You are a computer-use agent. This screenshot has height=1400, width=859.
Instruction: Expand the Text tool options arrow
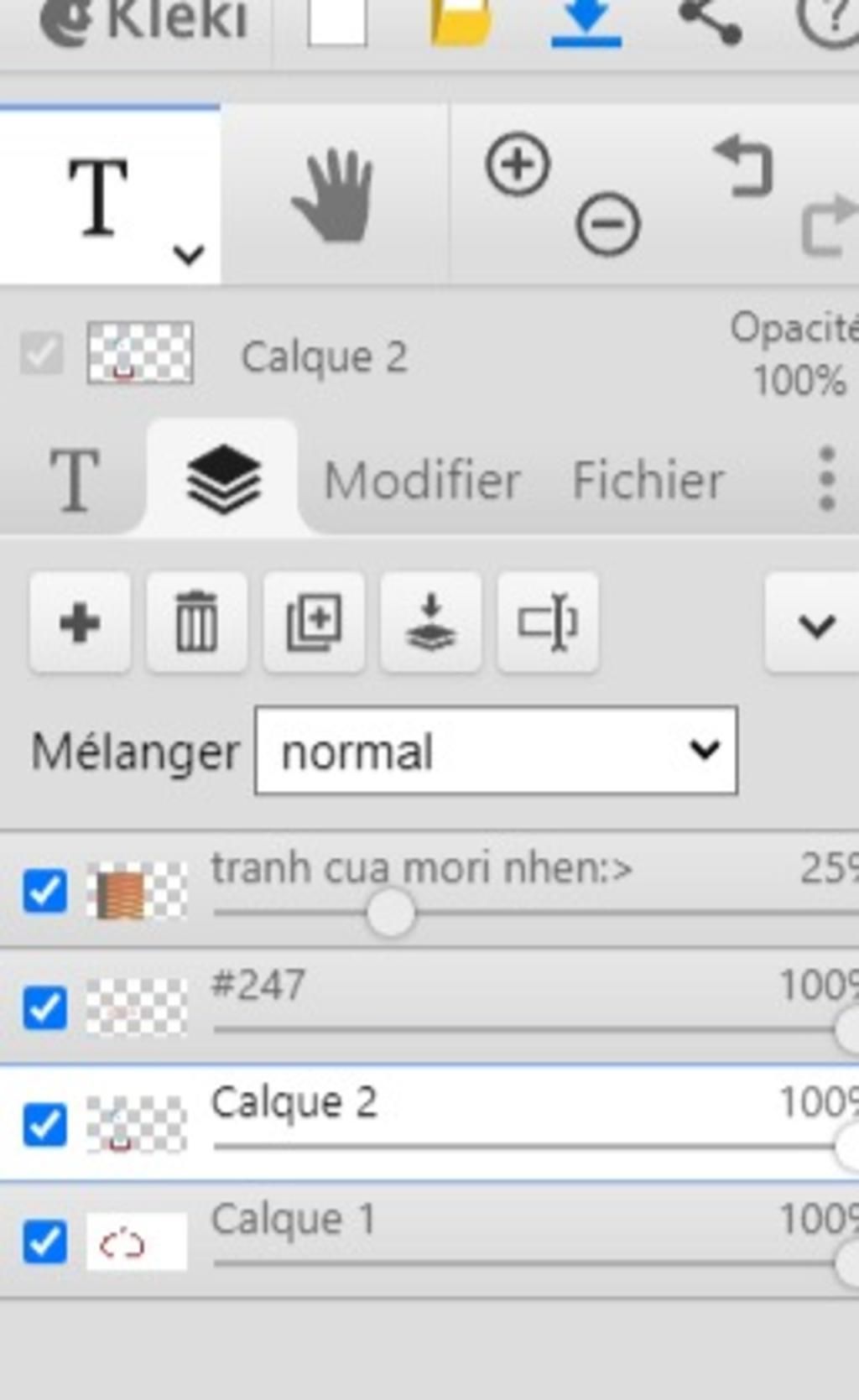[189, 253]
